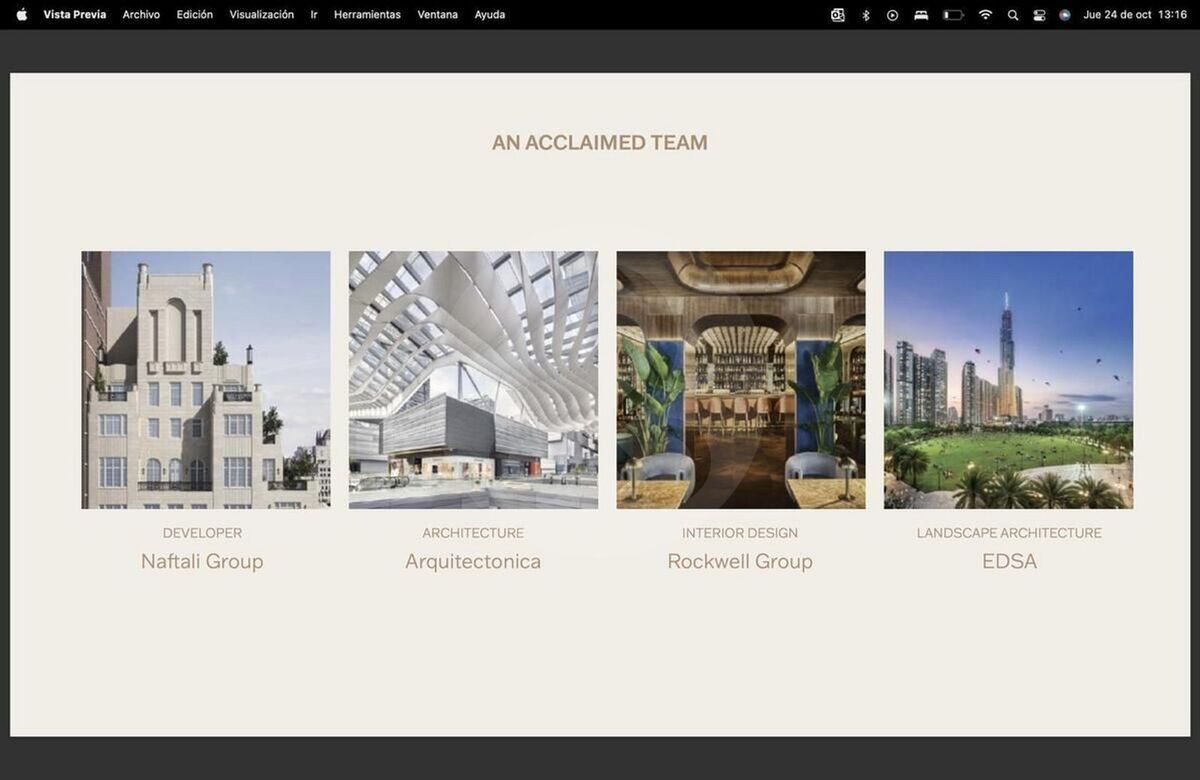
Task: Click the Rockwell Group name
Action: coord(740,561)
